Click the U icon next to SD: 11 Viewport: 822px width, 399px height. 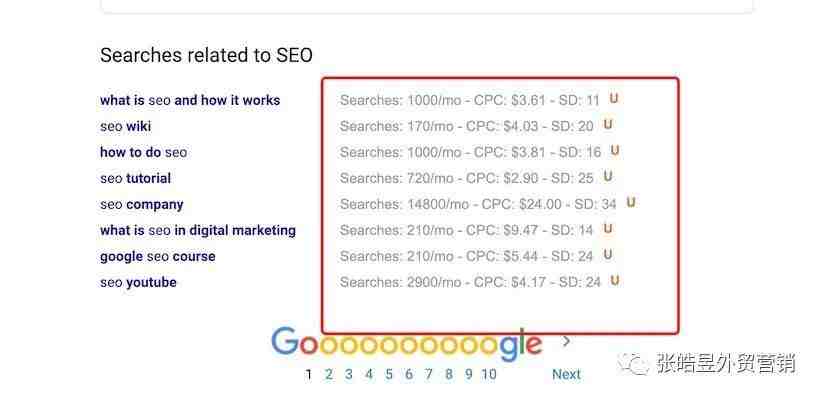613,98
